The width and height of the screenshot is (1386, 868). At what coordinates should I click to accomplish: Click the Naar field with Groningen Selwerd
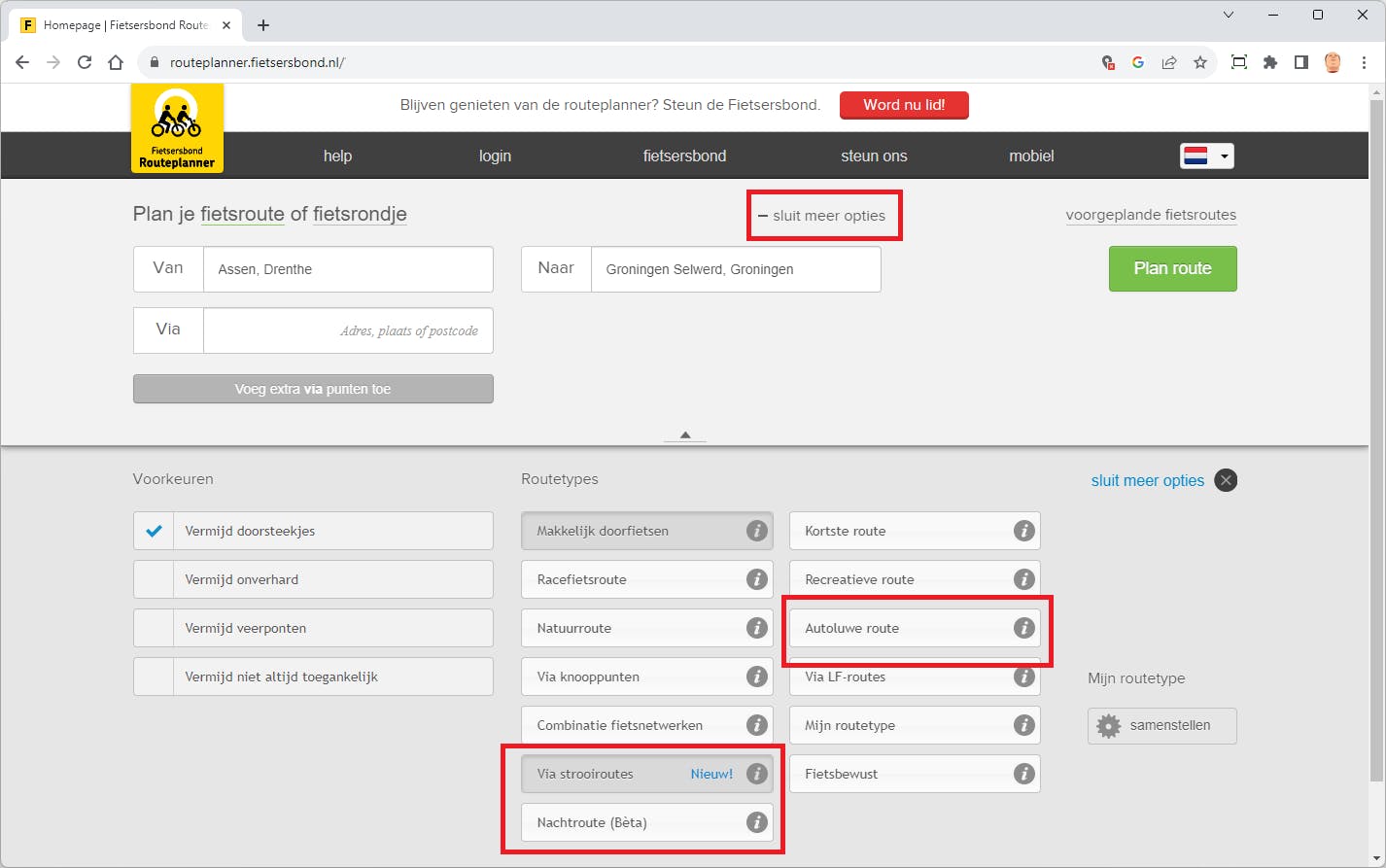736,269
